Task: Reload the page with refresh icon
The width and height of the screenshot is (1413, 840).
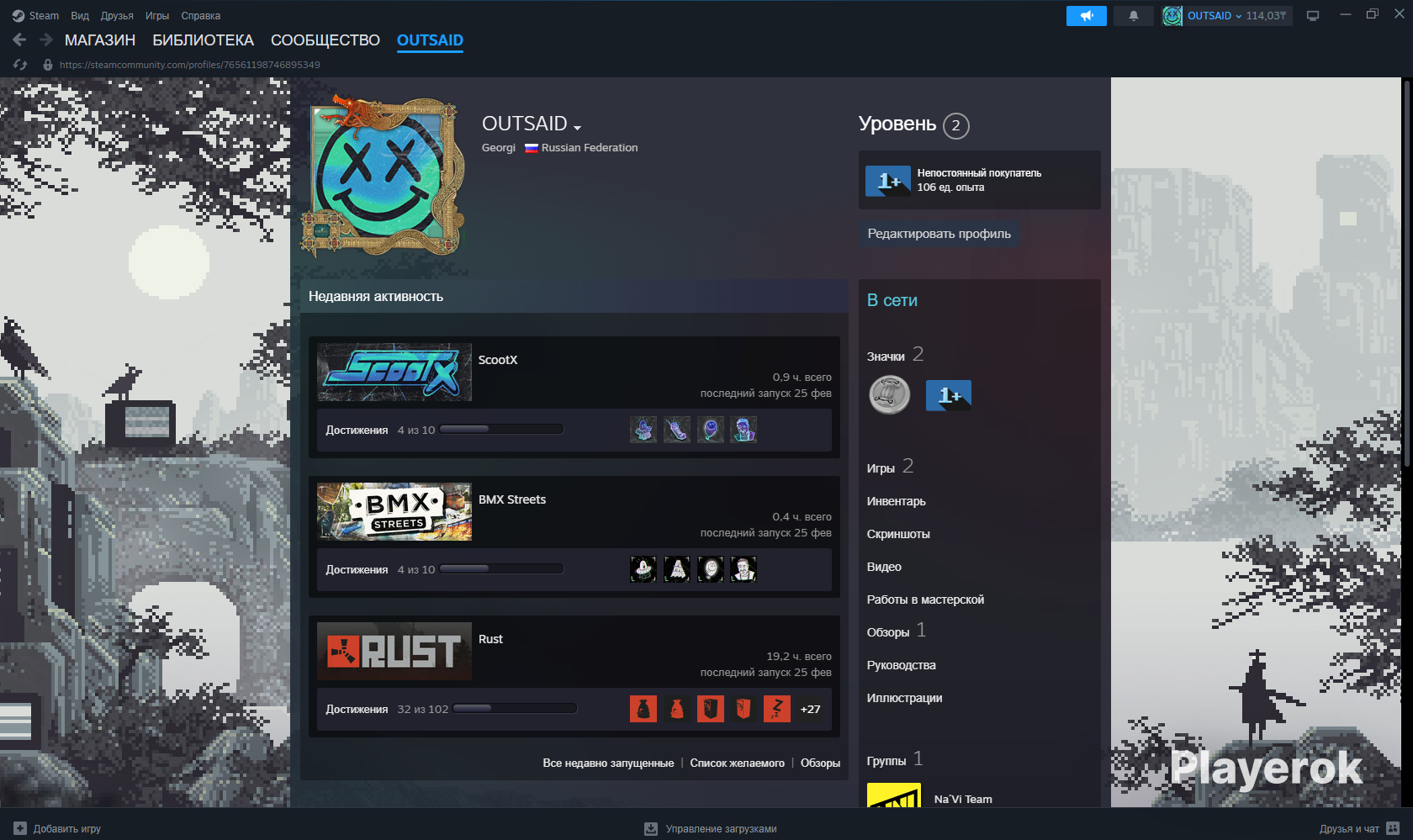Action: pos(20,65)
